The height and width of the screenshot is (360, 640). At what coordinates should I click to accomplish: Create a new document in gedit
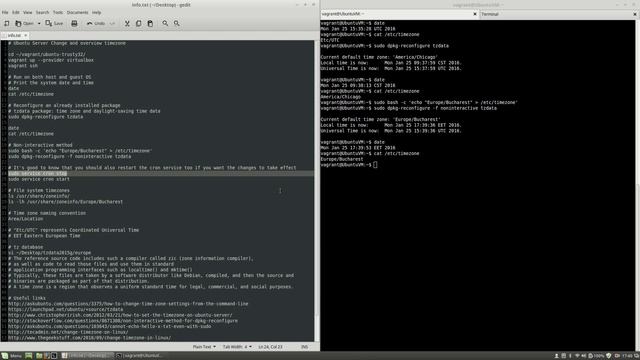(x=7, y=23)
